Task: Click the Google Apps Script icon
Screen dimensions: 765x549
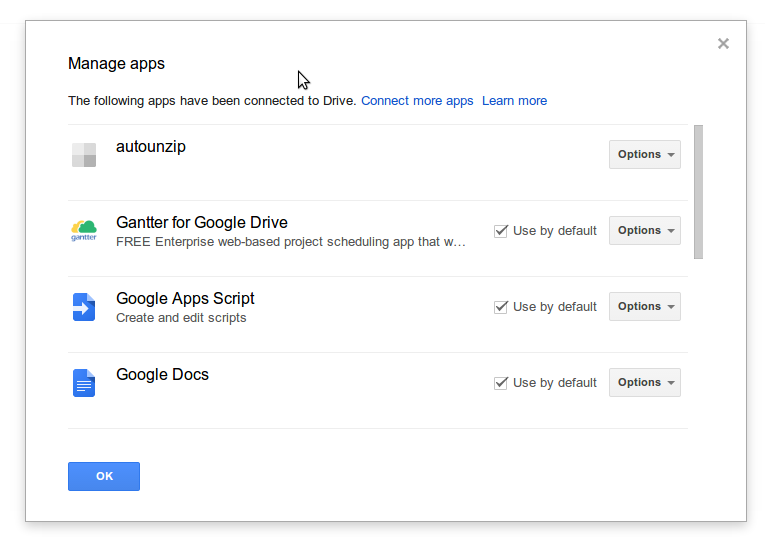Action: (x=84, y=307)
